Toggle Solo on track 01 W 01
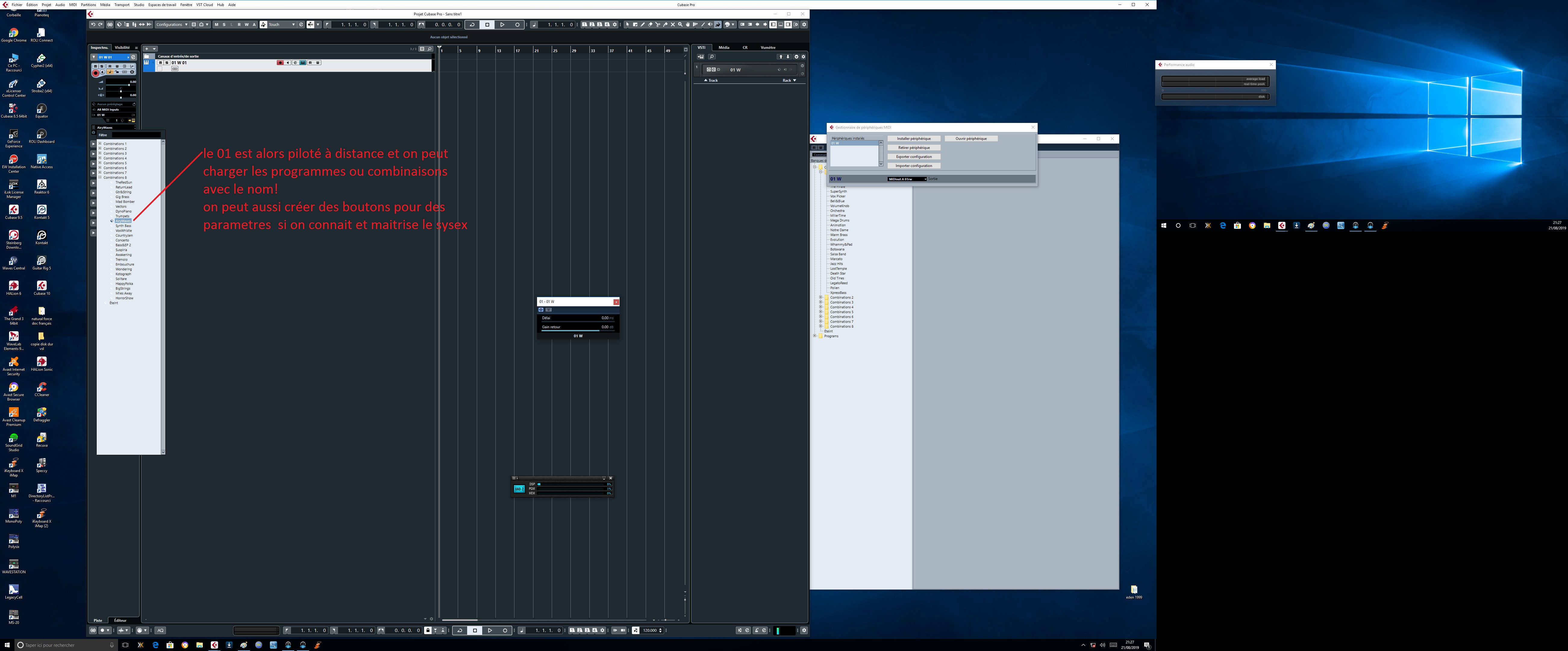1568x651 pixels. tap(167, 63)
